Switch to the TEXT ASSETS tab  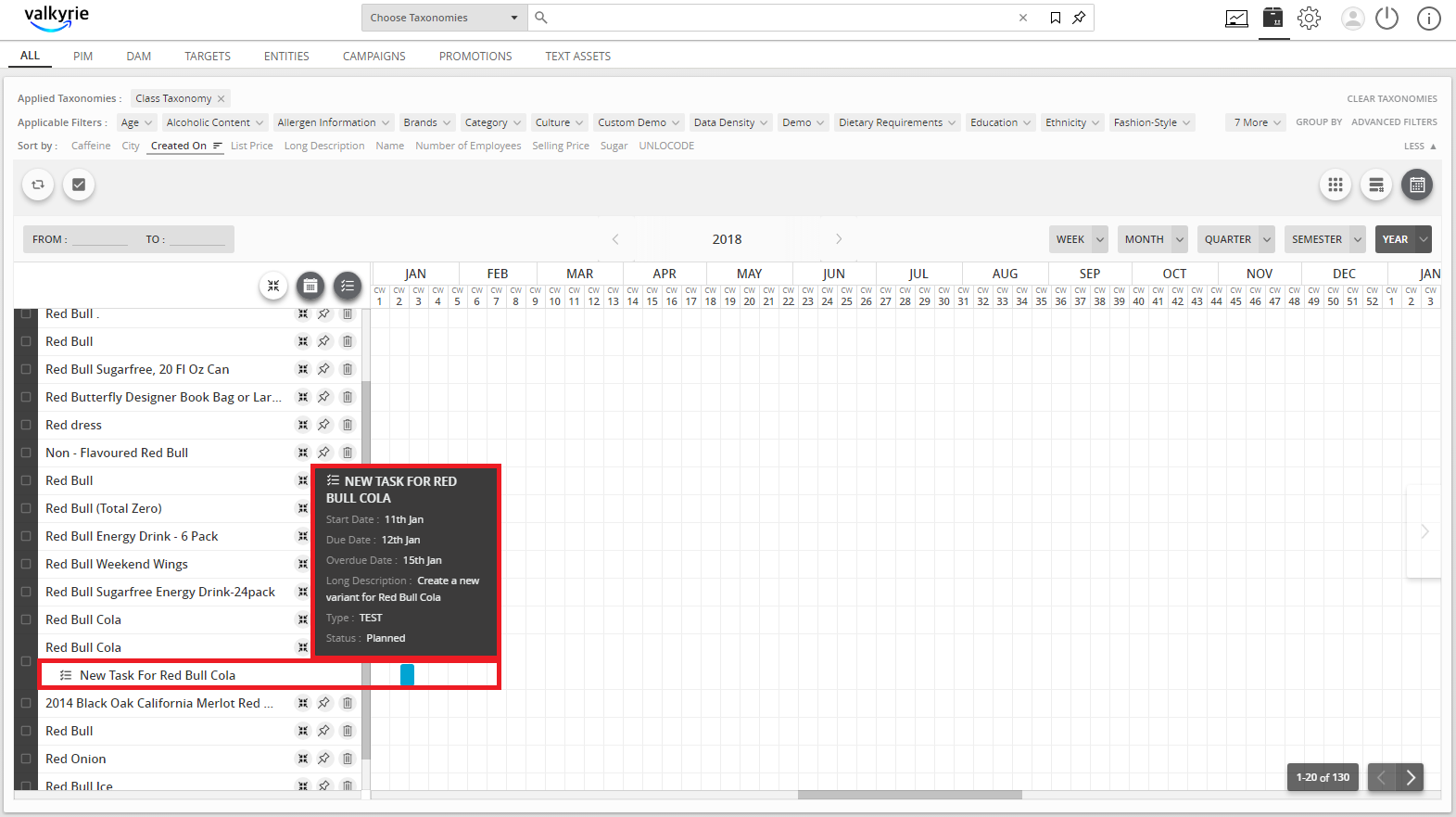point(578,57)
